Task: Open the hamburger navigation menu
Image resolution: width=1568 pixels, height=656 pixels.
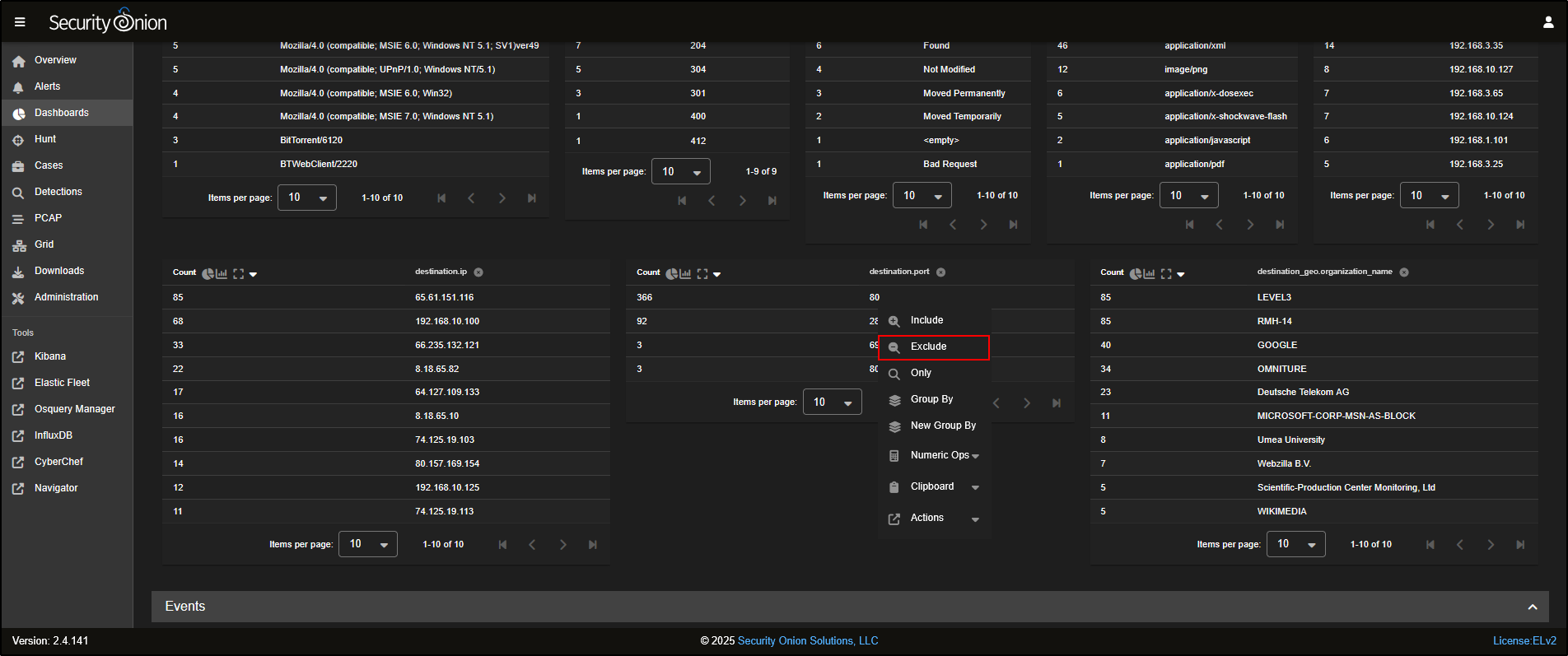Action: click(x=20, y=22)
